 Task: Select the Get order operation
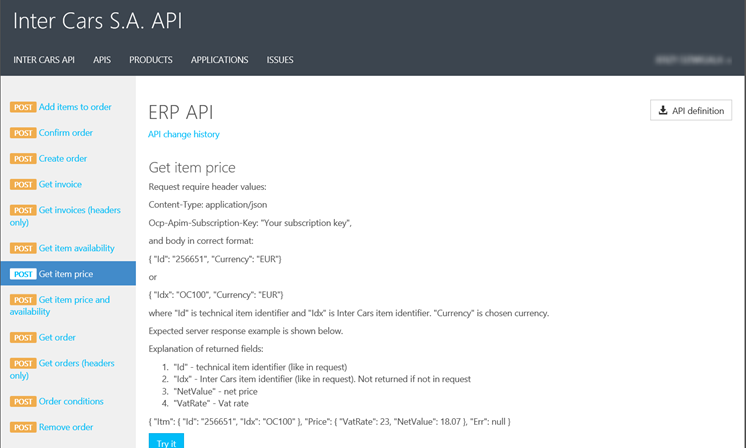tap(57, 338)
